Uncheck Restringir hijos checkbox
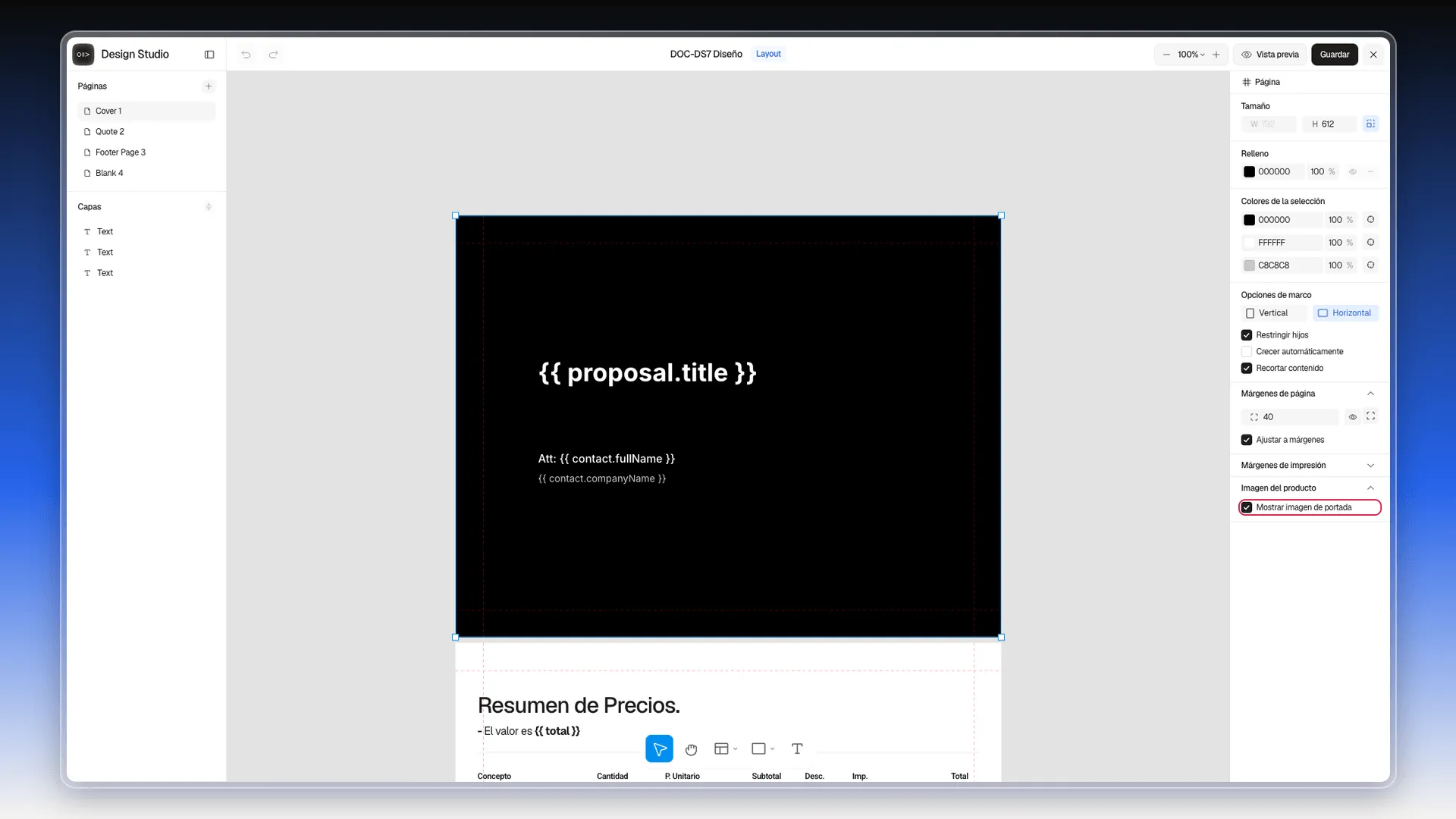 coord(1246,335)
